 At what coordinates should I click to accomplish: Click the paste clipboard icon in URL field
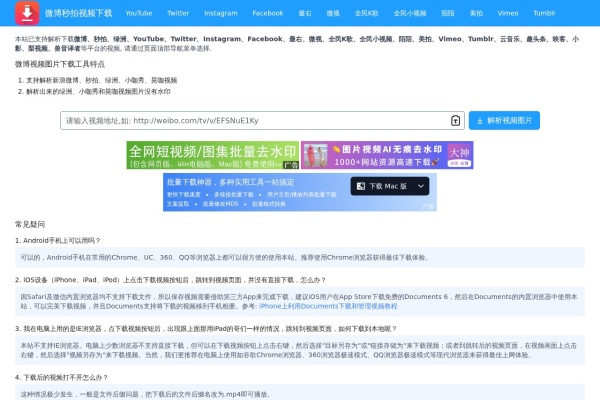click(455, 121)
